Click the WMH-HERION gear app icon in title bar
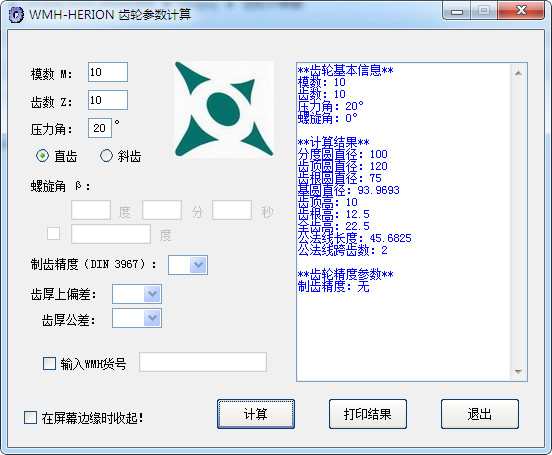 click(x=16, y=15)
